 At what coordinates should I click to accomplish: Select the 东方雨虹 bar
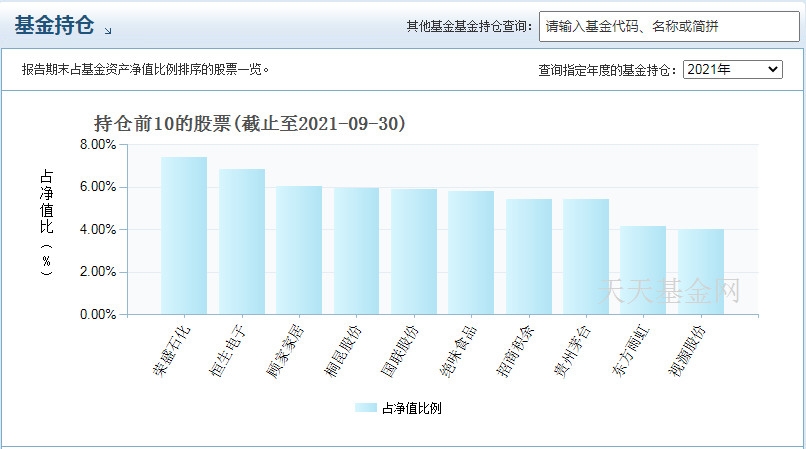tap(643, 270)
